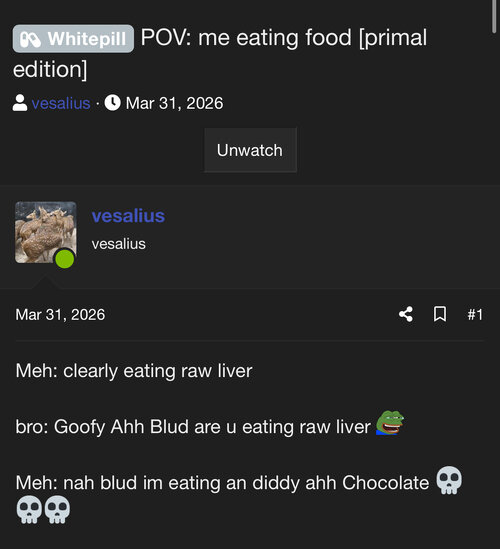Click the clock icon next to the thread date

[112, 103]
